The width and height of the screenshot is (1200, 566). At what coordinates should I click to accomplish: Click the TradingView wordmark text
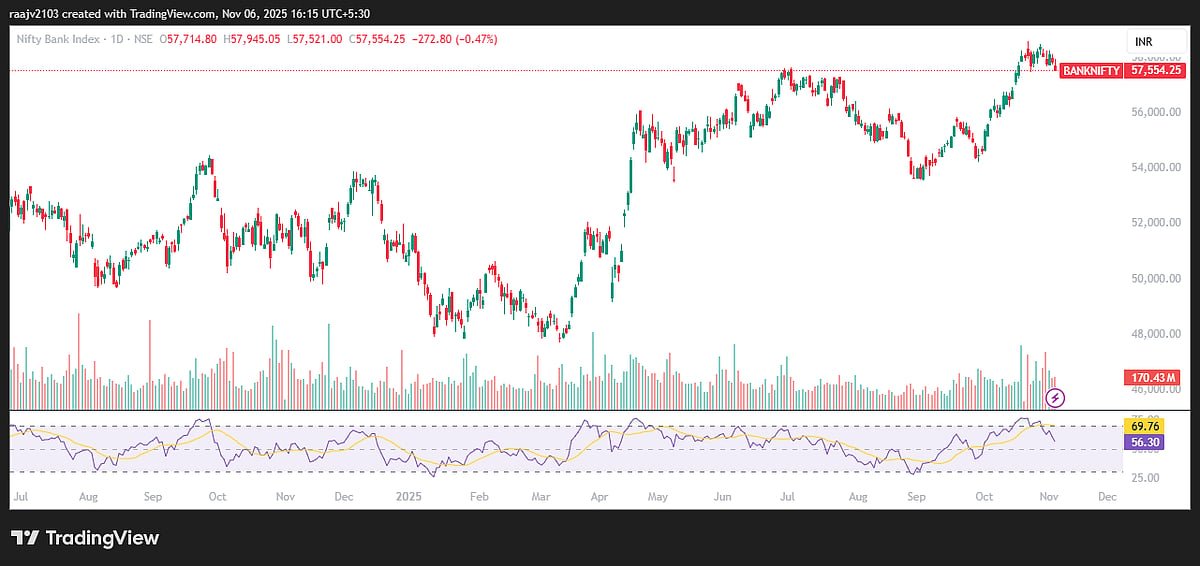[102, 538]
